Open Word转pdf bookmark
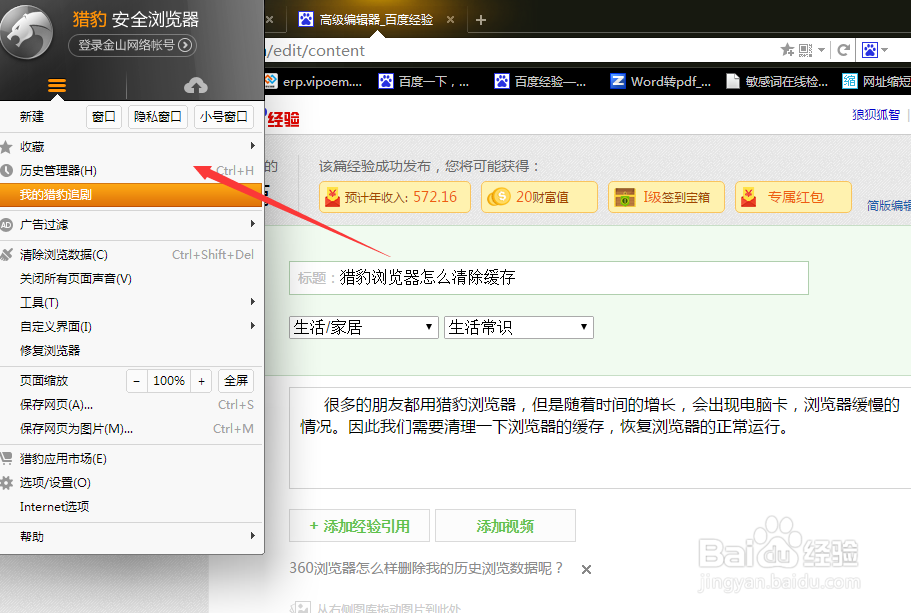Viewport: 911px width, 613px height. click(661, 81)
